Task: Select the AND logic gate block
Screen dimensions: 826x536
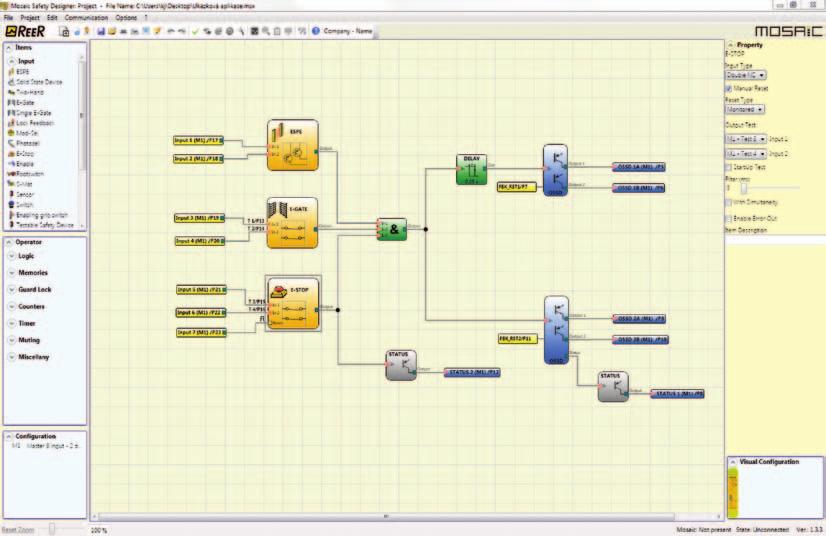Action: tap(392, 229)
